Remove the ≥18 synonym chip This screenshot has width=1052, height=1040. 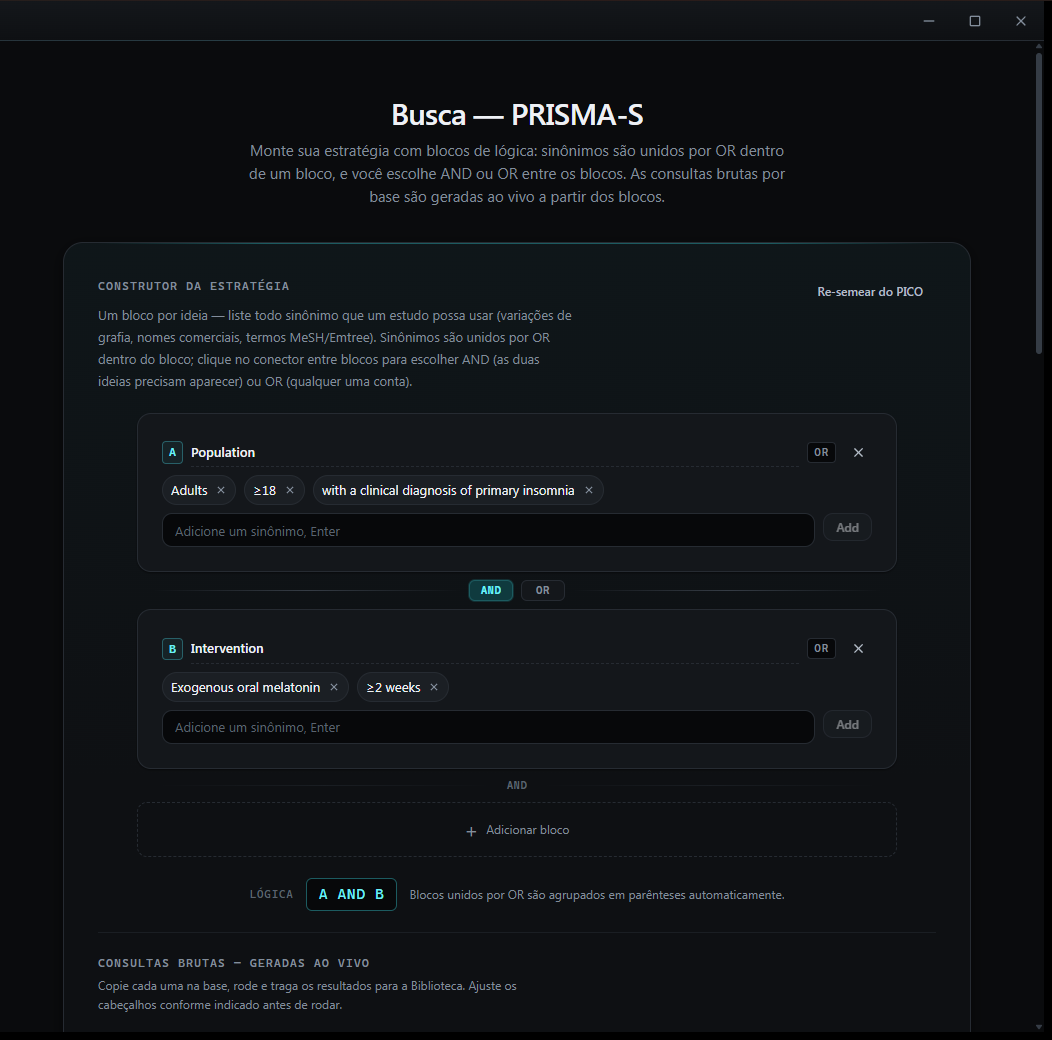pos(290,490)
